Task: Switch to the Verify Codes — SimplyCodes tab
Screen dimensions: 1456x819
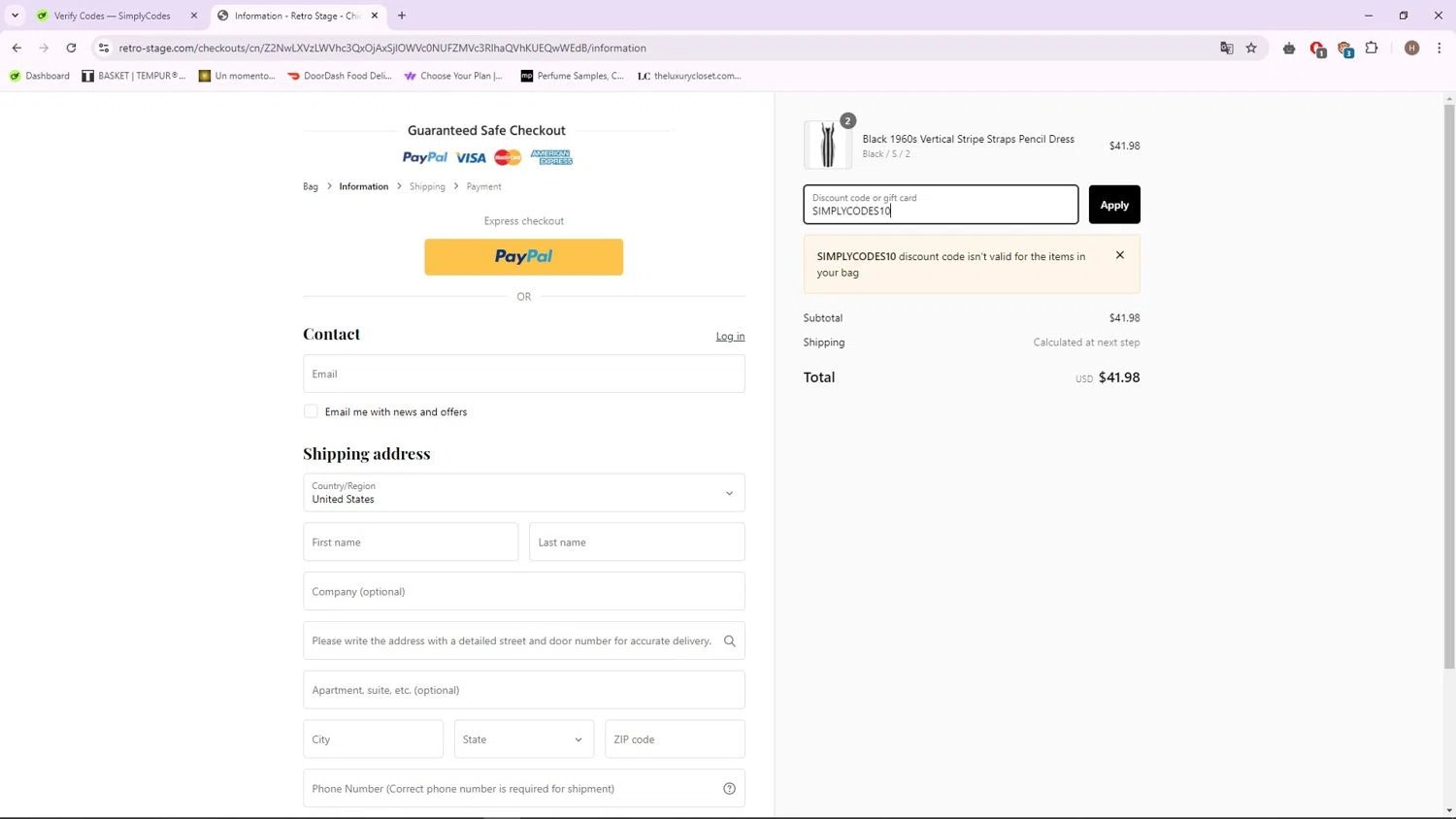Action: (x=112, y=16)
